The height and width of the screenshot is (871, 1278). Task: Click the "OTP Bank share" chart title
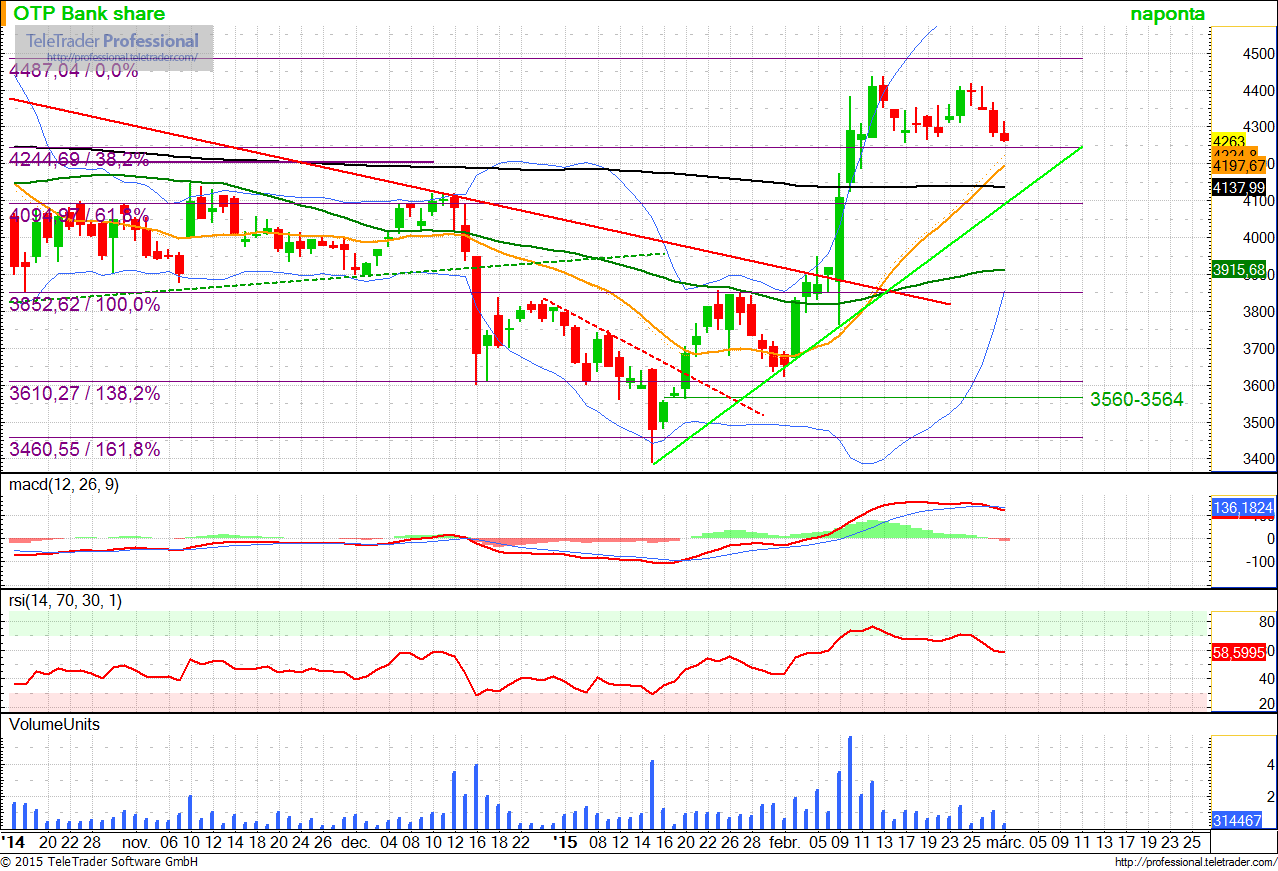tap(89, 14)
